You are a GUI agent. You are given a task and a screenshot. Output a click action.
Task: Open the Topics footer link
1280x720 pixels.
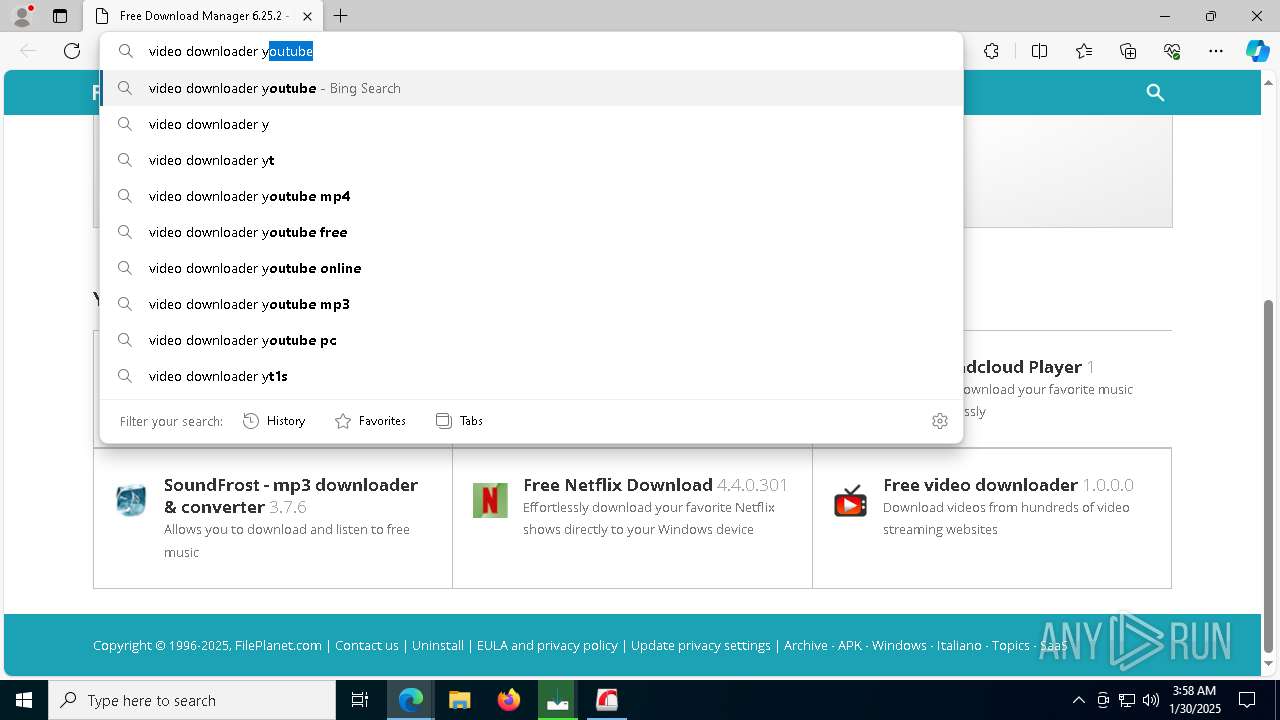click(1011, 646)
